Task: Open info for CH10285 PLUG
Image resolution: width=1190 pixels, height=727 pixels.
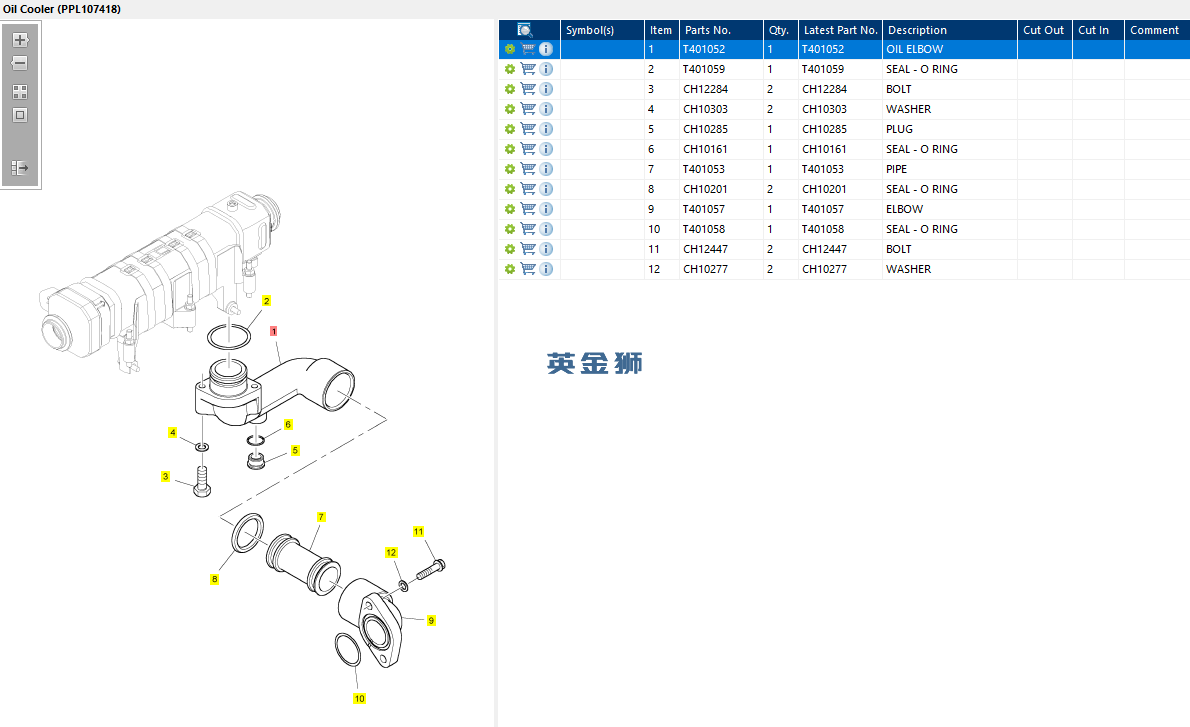Action: (x=546, y=129)
